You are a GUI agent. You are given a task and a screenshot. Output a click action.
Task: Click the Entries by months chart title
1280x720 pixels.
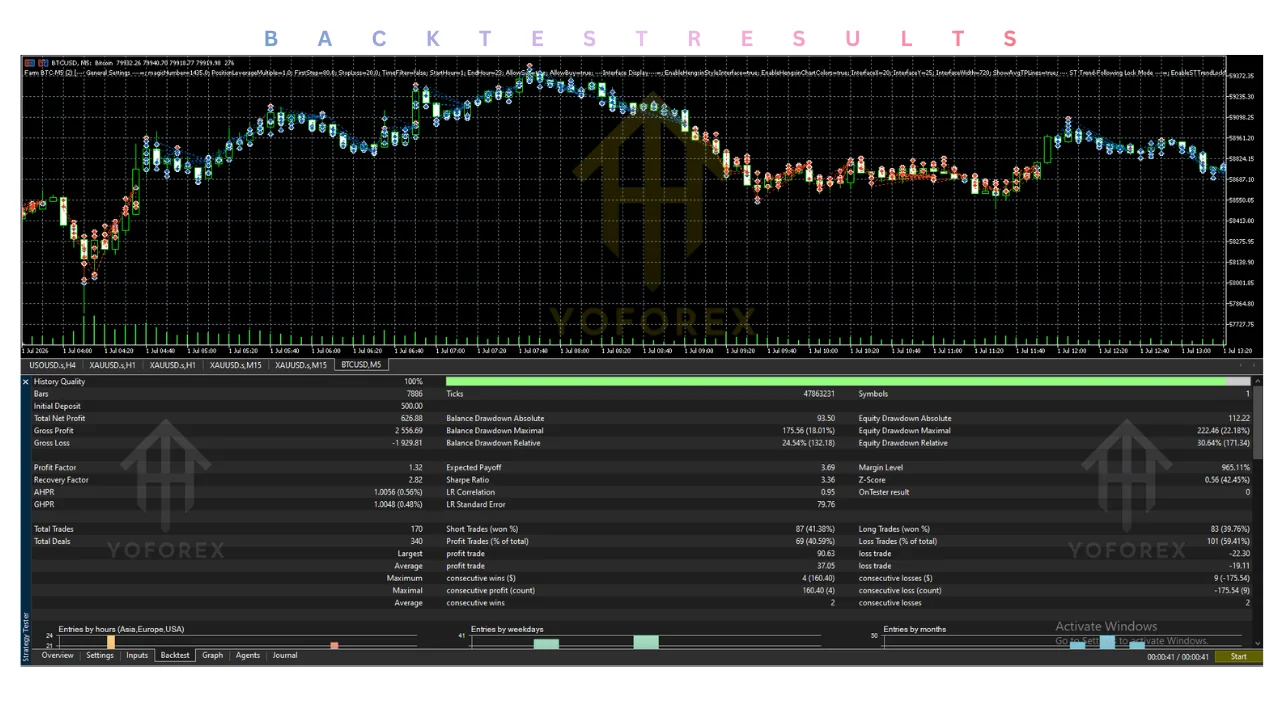click(x=915, y=629)
